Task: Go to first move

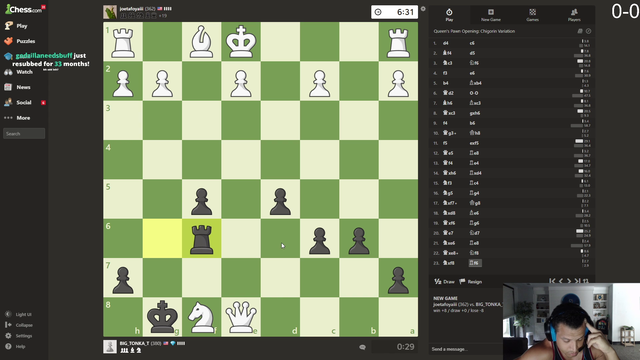Action: [x=552, y=281]
